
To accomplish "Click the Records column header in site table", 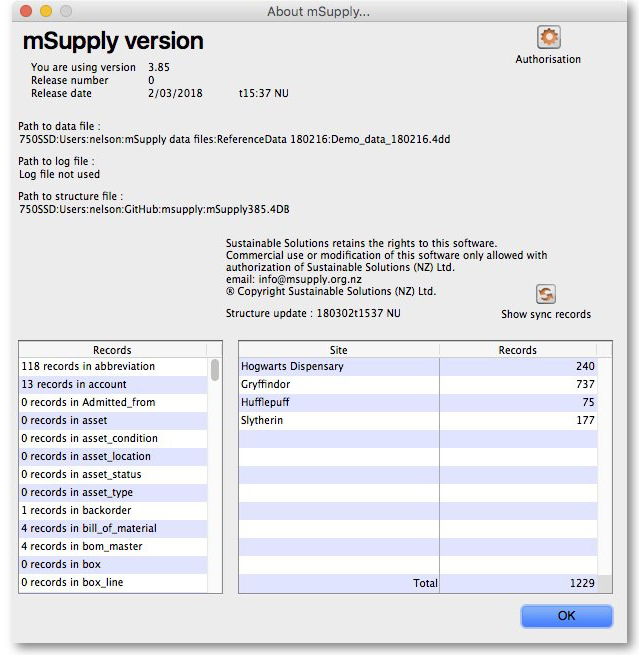I will 517,350.
